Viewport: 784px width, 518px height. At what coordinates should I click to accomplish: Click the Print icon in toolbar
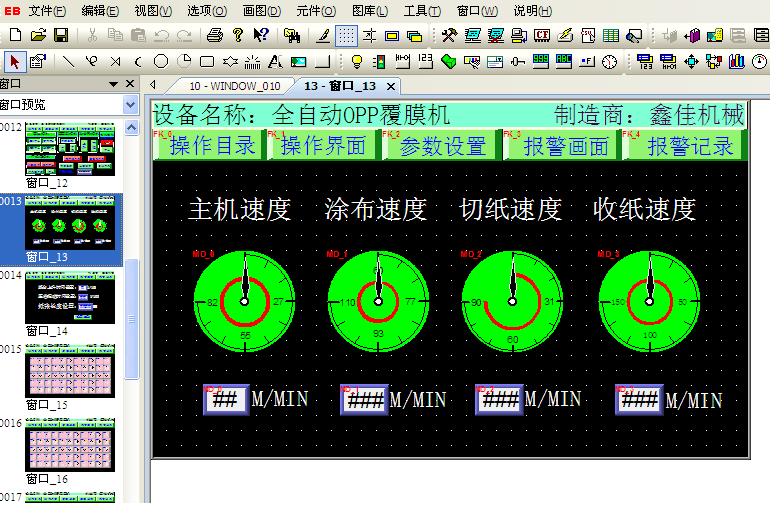tap(214, 36)
